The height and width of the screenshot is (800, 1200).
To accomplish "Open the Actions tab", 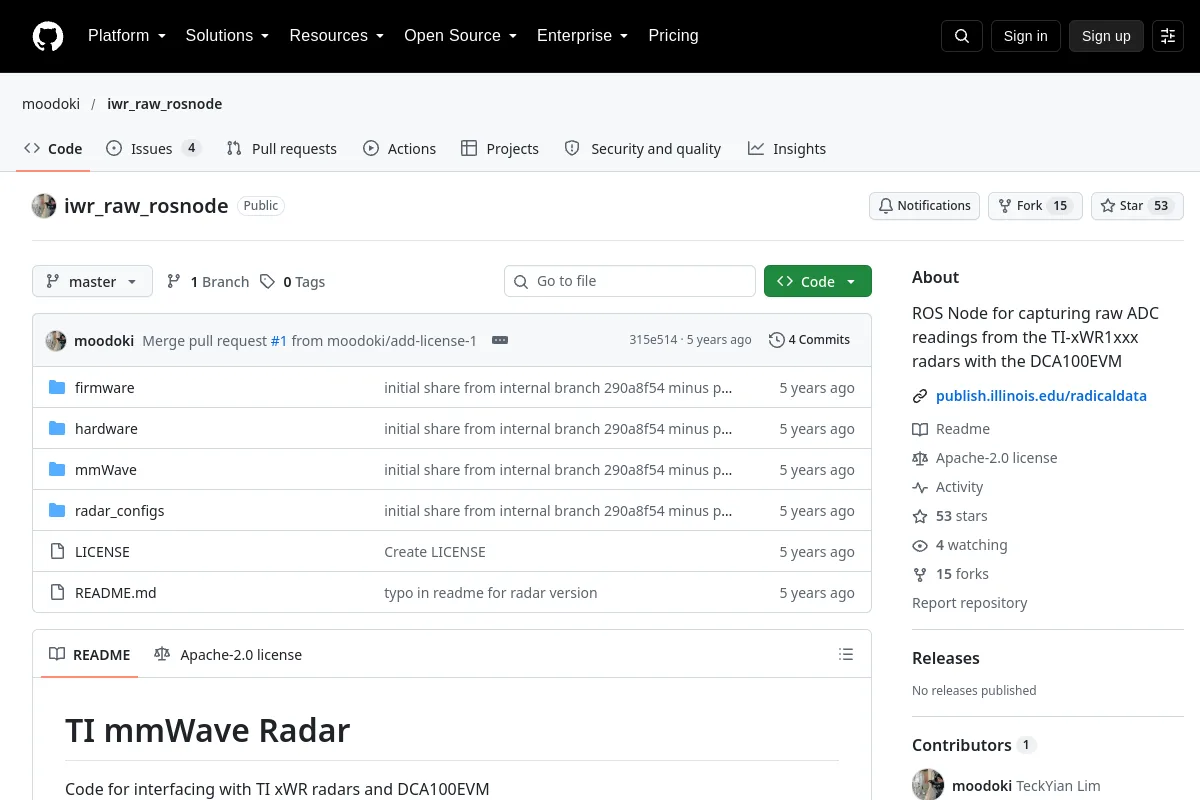I will (x=400, y=149).
